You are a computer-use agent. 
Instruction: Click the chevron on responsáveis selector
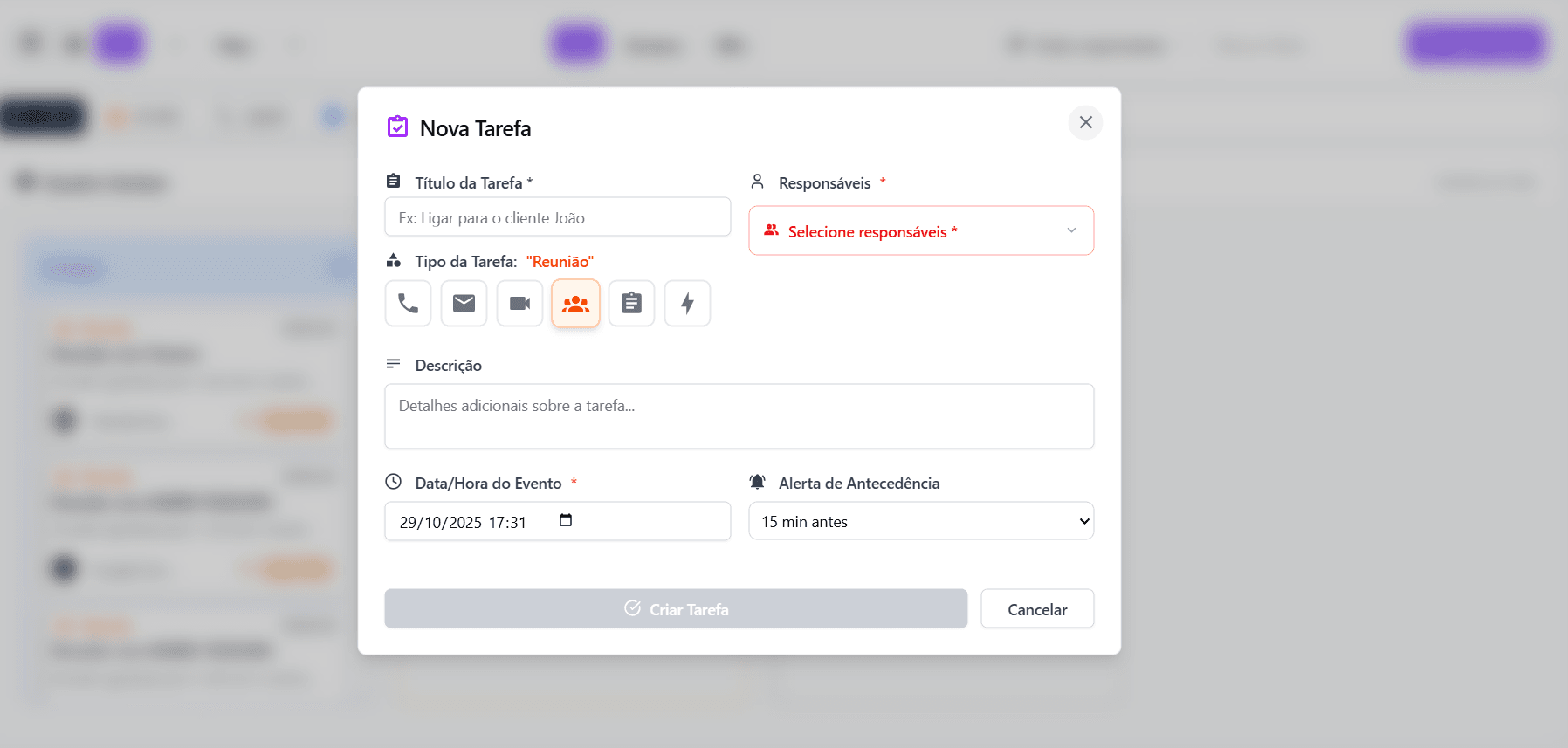tap(1071, 230)
